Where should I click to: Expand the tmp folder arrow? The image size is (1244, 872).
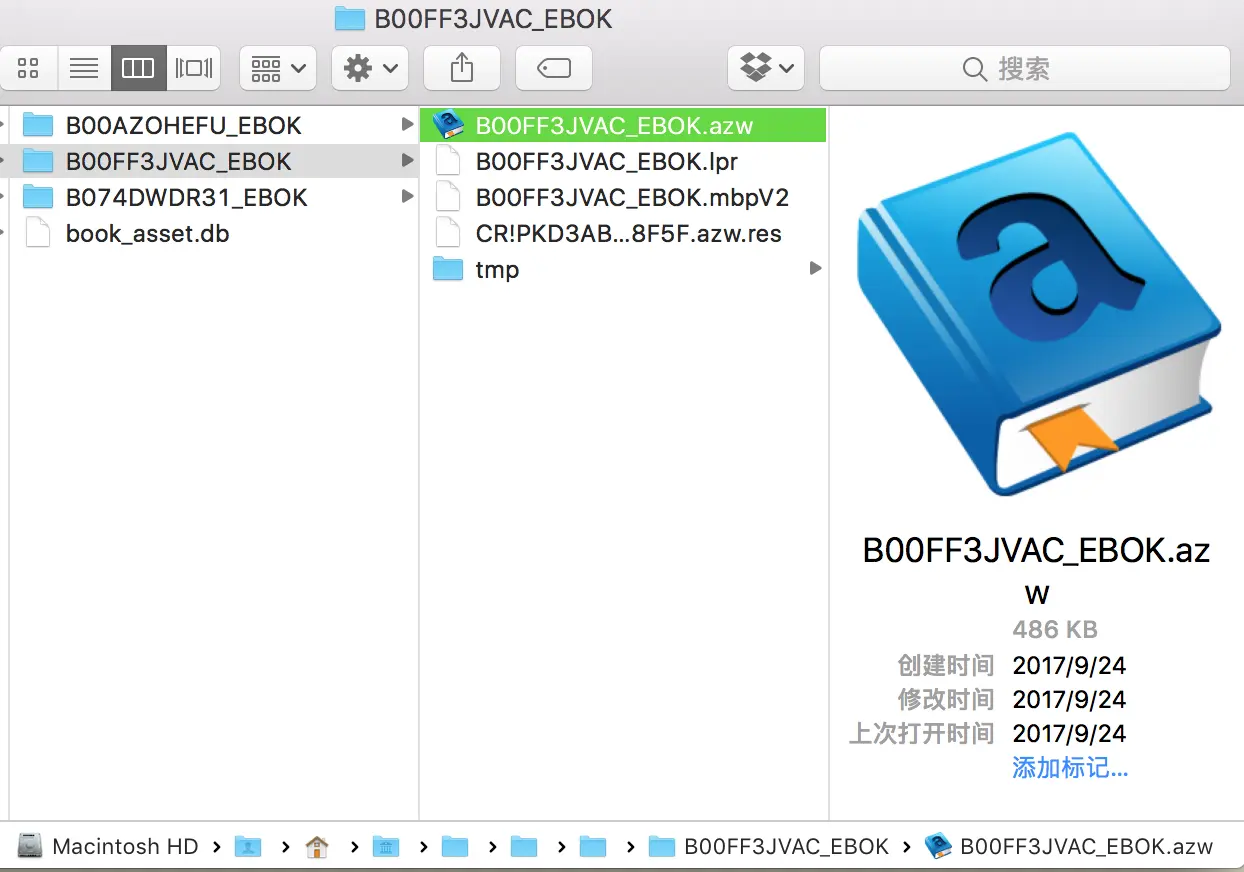816,269
